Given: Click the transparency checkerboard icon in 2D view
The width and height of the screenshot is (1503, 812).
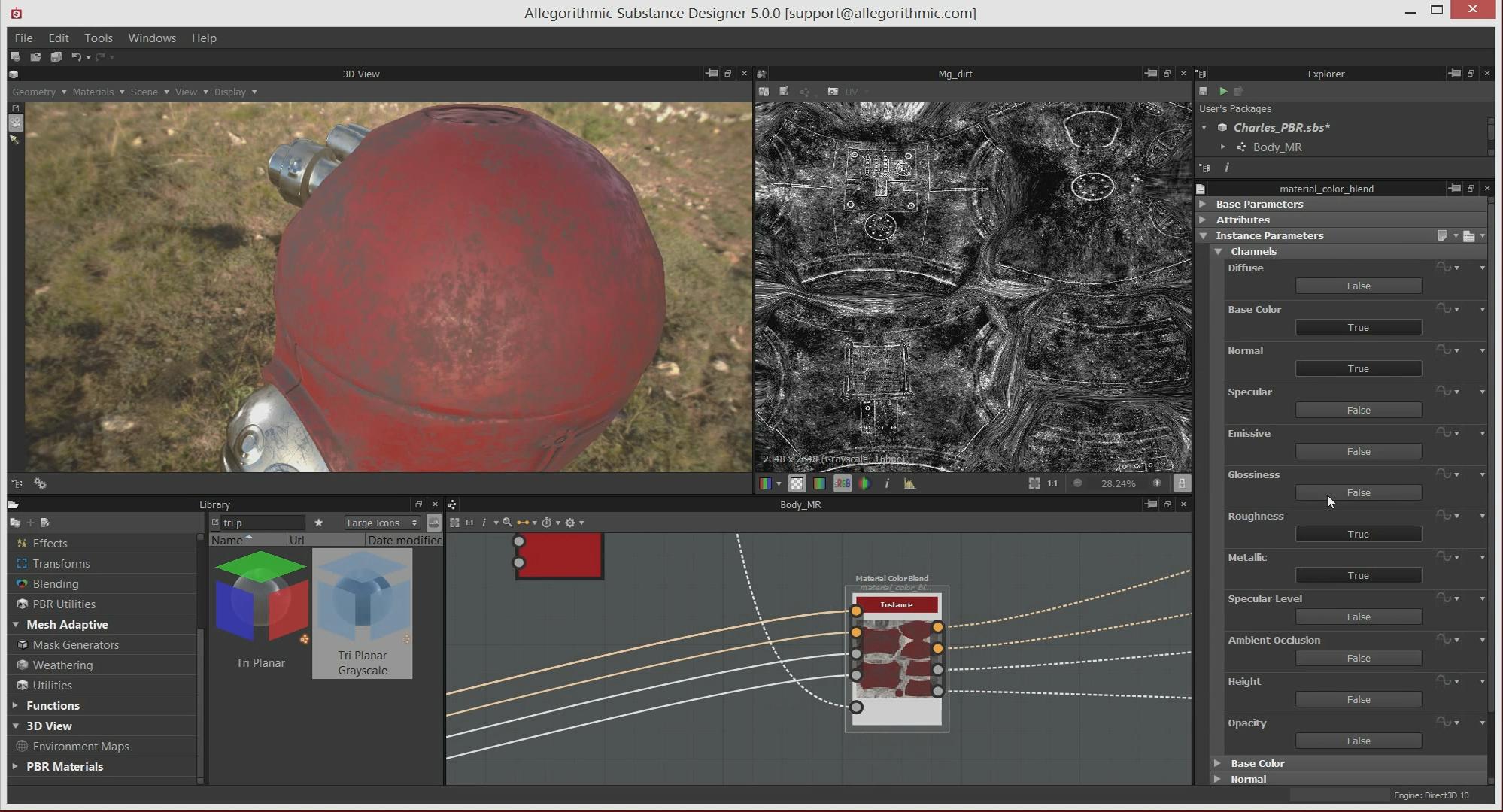Looking at the screenshot, I should (797, 483).
